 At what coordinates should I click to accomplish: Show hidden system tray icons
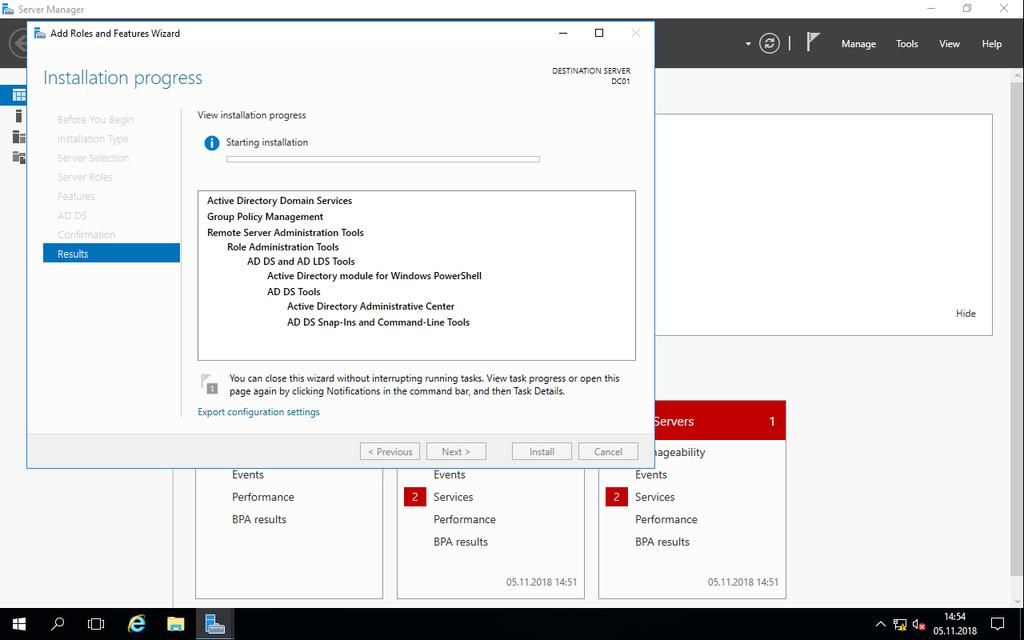click(880, 624)
